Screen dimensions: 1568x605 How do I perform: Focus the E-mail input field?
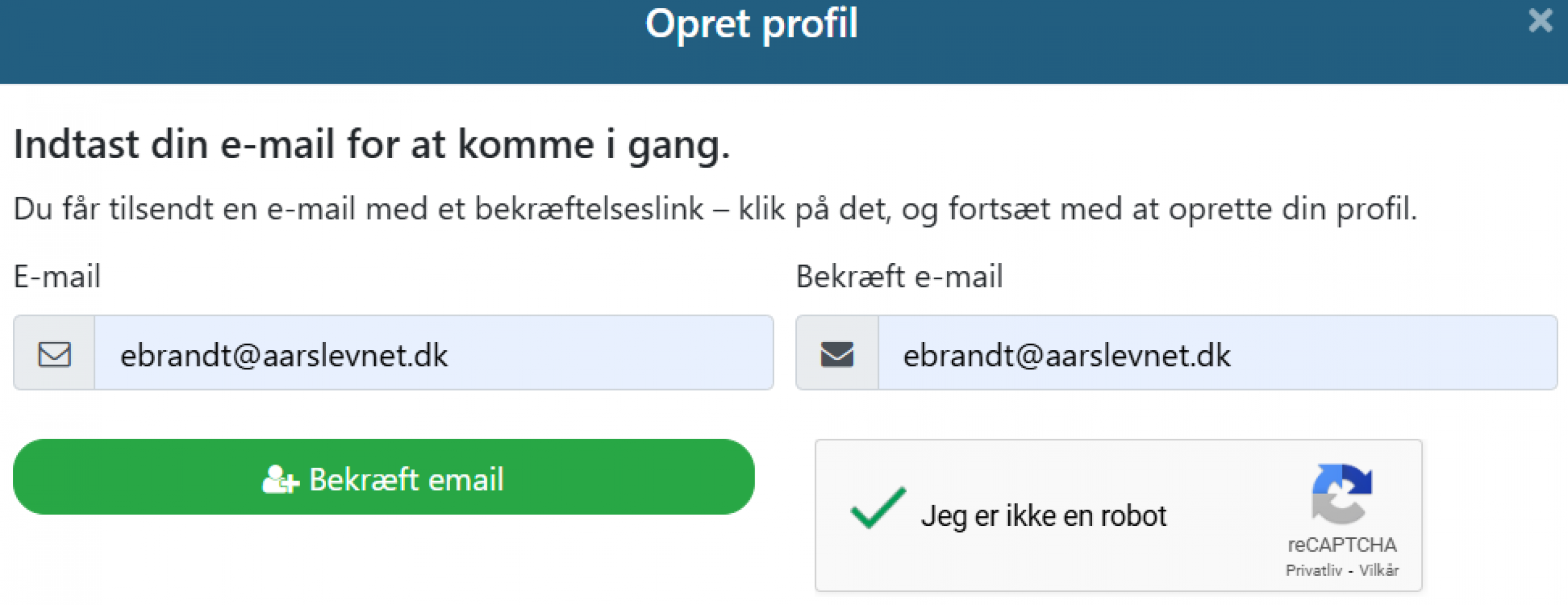(x=433, y=354)
